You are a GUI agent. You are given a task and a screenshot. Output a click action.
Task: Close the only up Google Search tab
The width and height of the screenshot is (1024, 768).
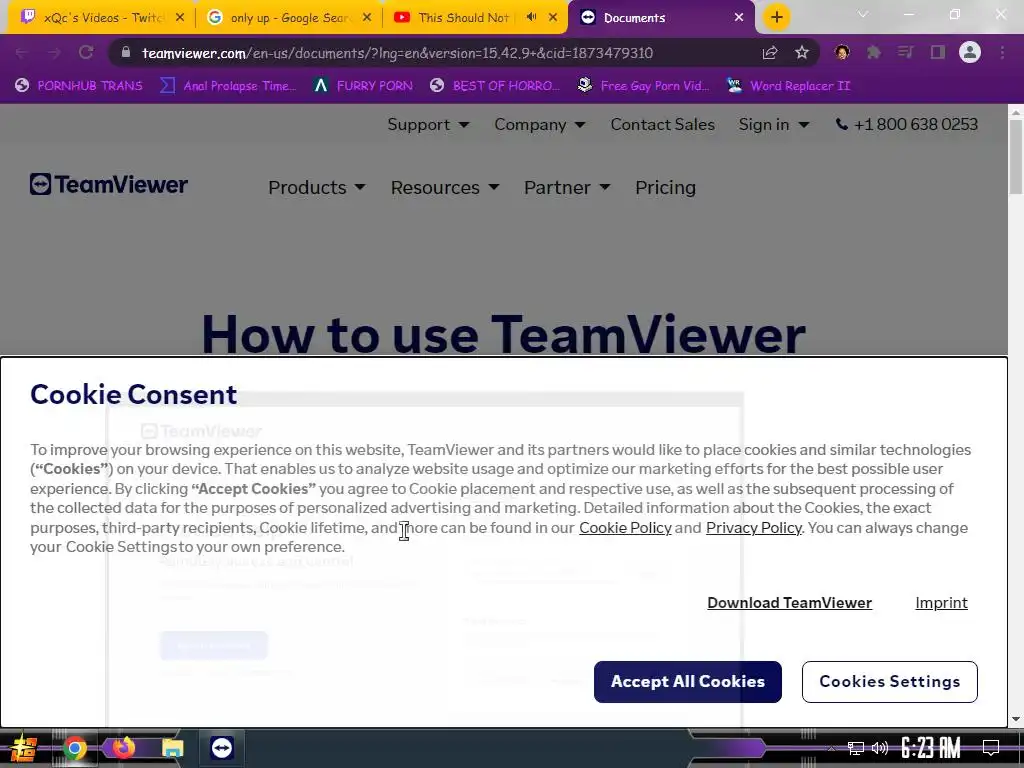pyautogui.click(x=367, y=17)
